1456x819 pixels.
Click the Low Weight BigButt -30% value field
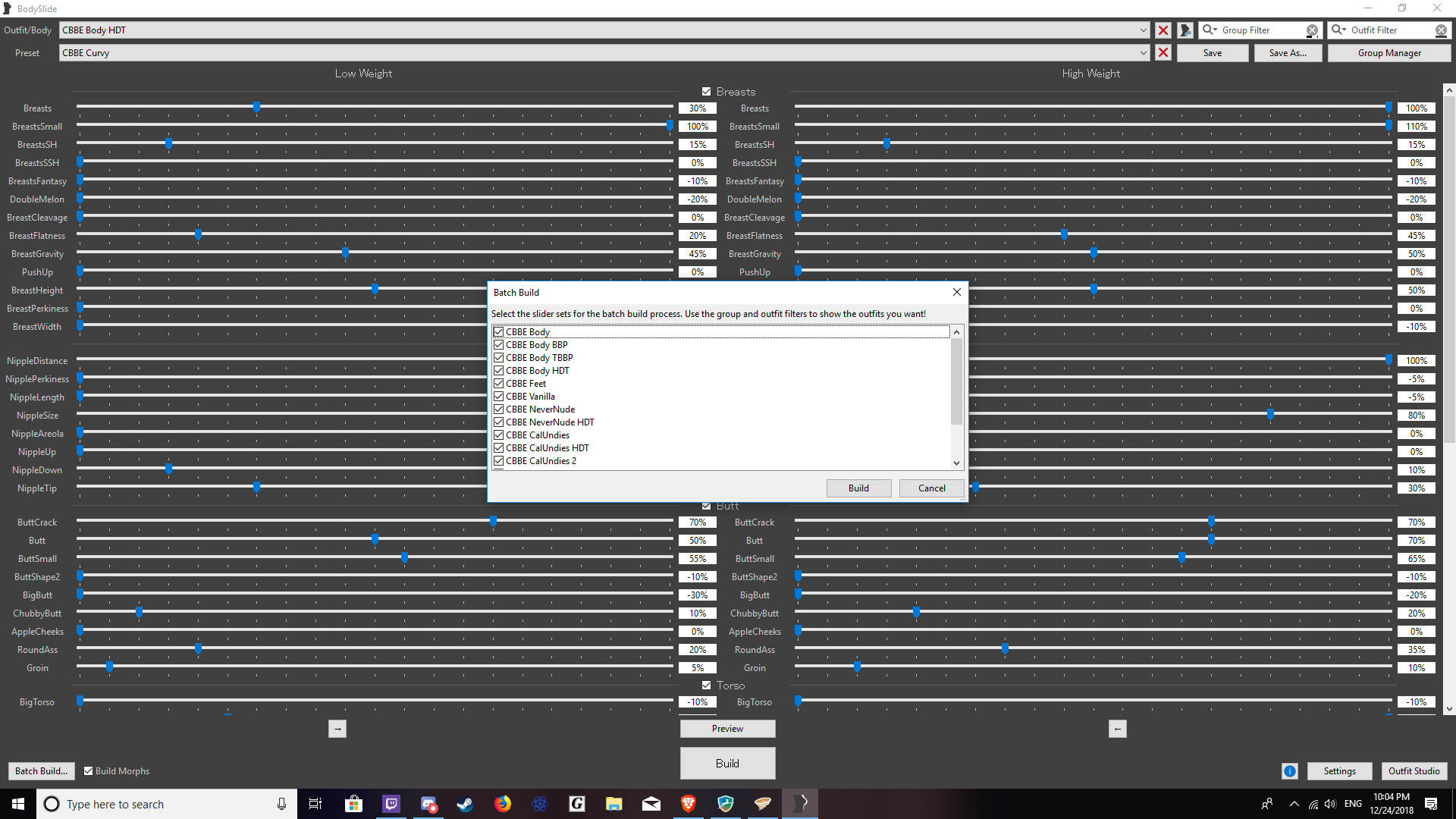point(698,595)
